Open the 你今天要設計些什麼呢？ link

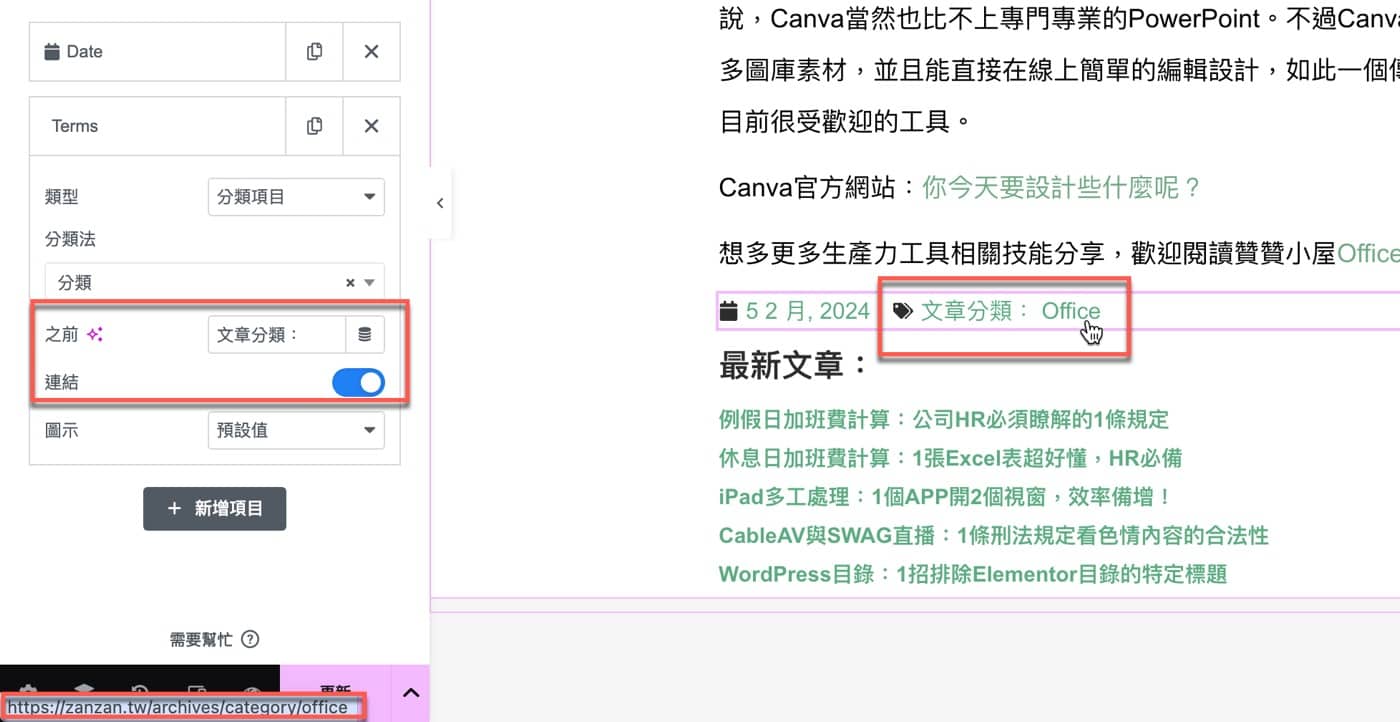tap(1061, 187)
